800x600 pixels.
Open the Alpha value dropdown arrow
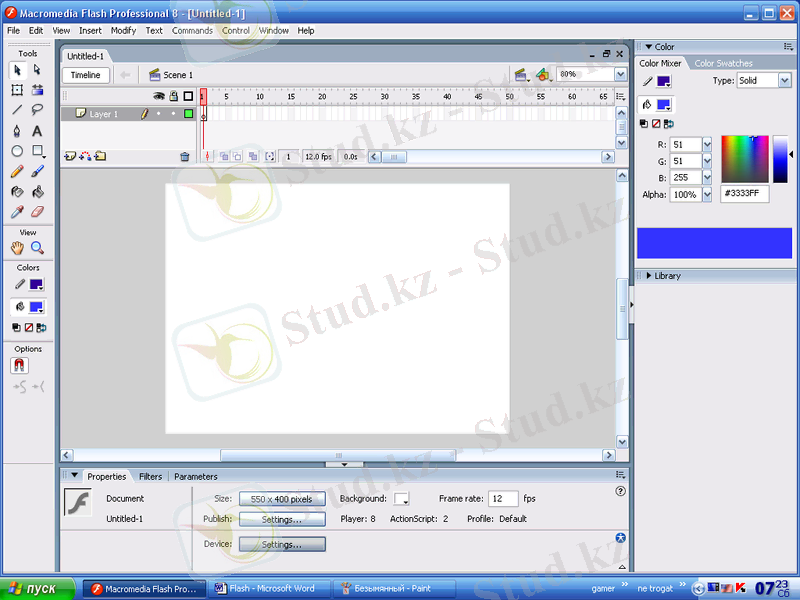707,194
